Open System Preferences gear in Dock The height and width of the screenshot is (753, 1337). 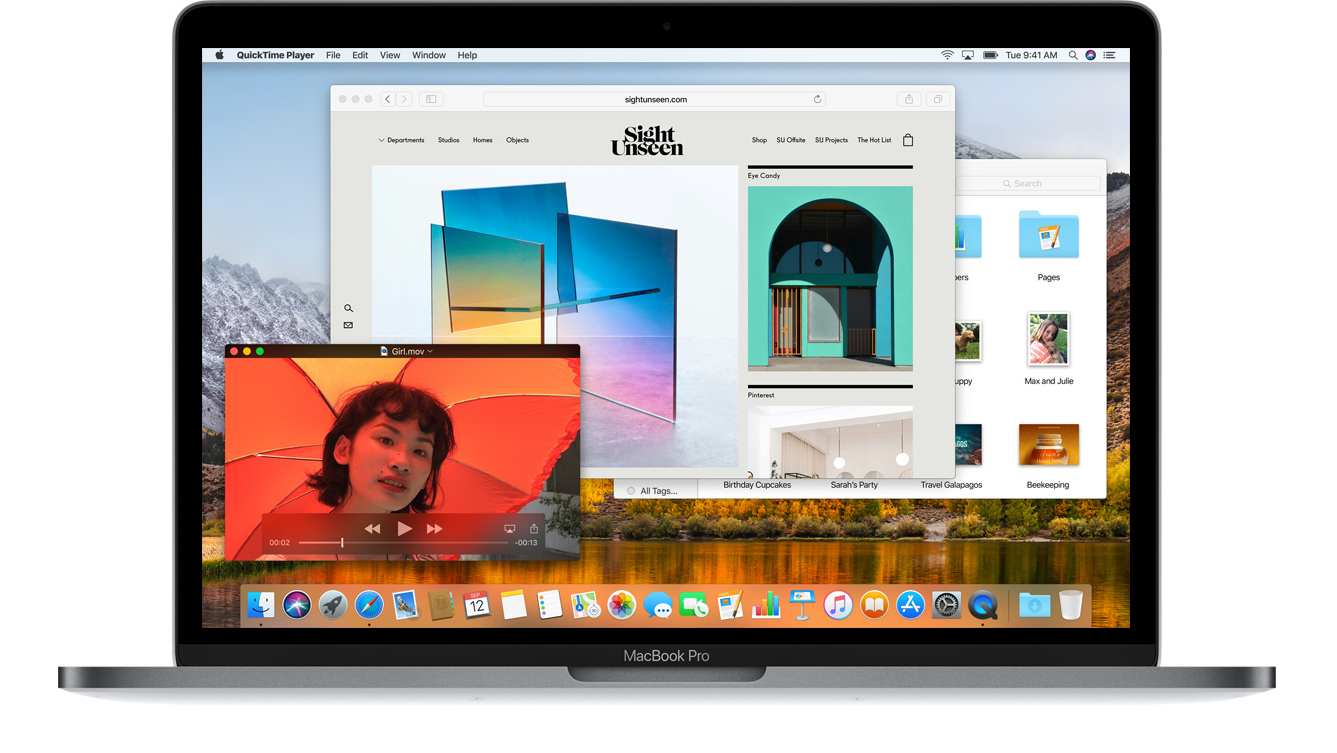(x=946, y=605)
